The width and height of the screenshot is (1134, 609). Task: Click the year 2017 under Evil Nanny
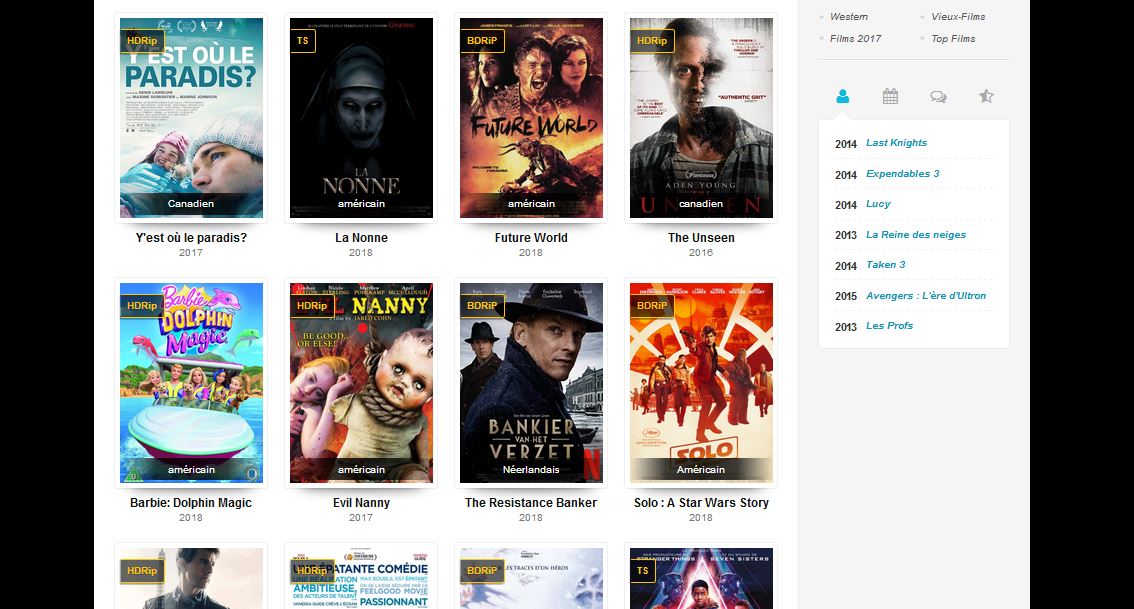(x=361, y=517)
